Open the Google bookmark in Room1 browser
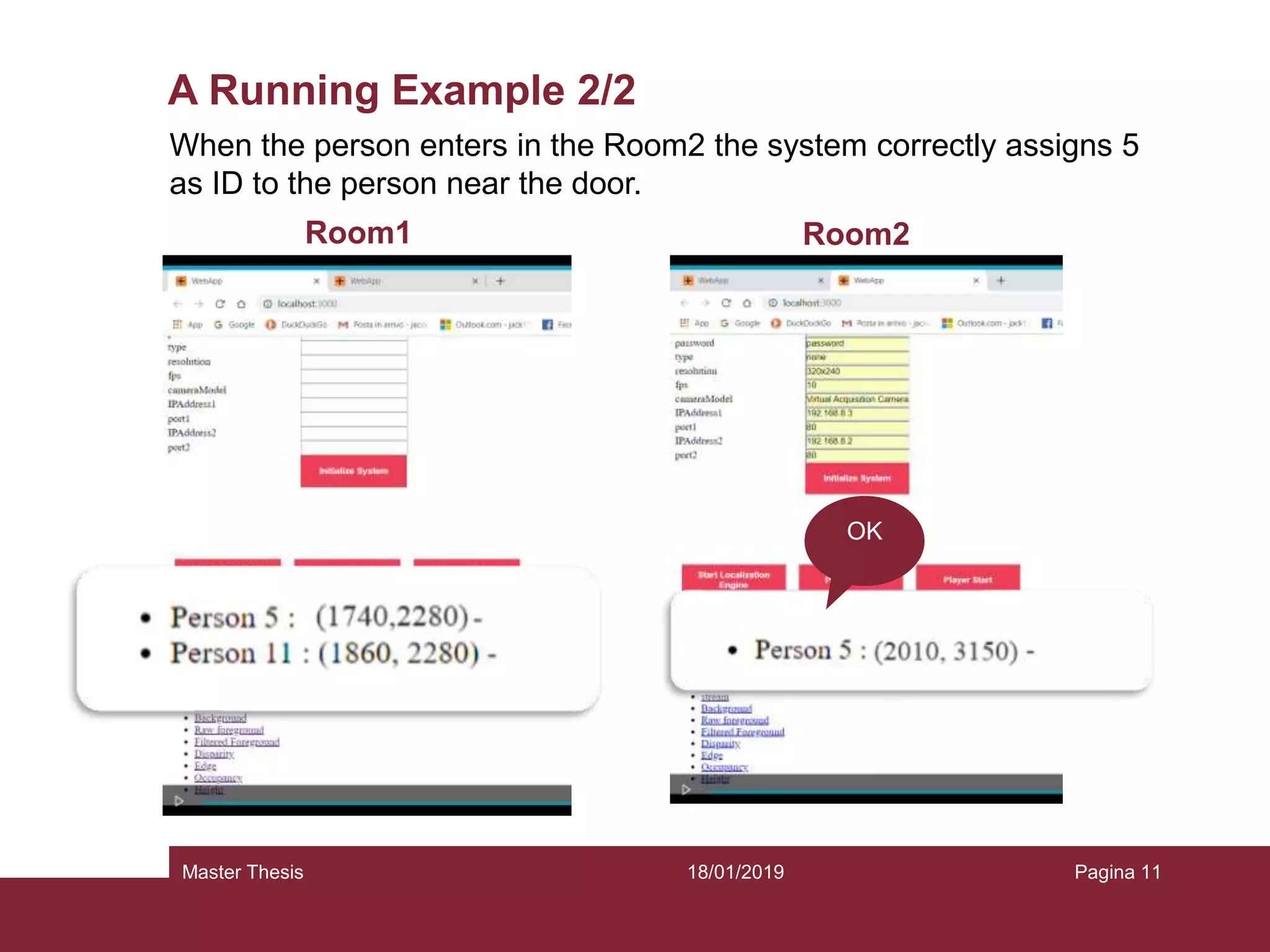The height and width of the screenshot is (952, 1270). (234, 324)
